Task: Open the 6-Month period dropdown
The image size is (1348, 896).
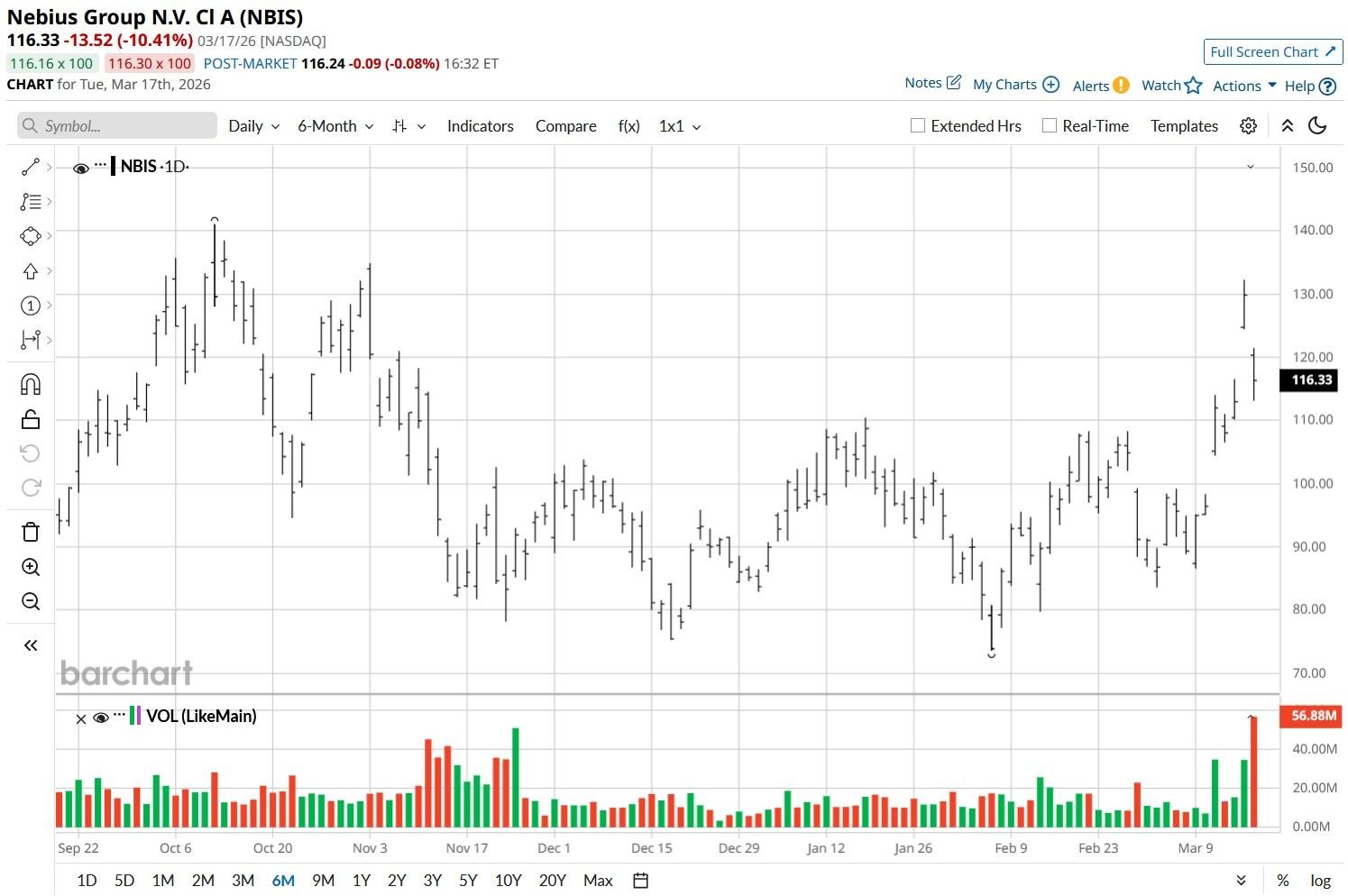Action: click(x=335, y=126)
